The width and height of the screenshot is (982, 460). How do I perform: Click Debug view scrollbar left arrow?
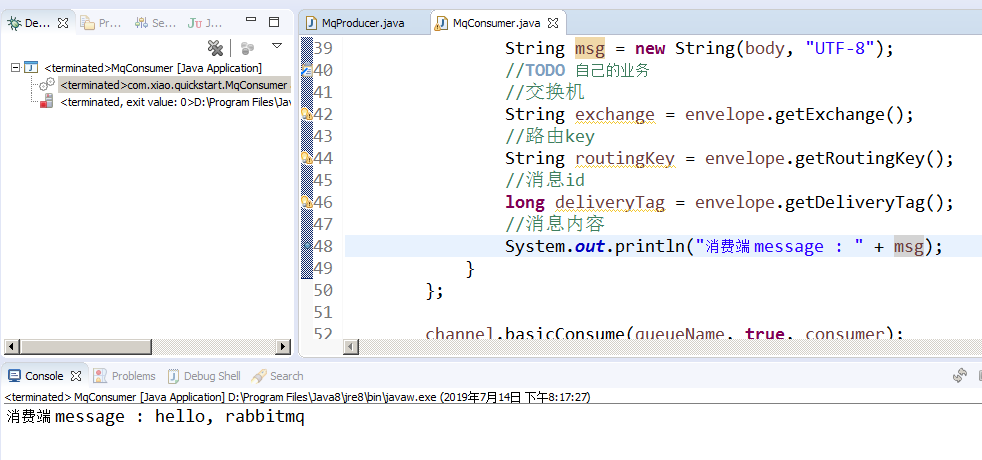[x=12, y=346]
